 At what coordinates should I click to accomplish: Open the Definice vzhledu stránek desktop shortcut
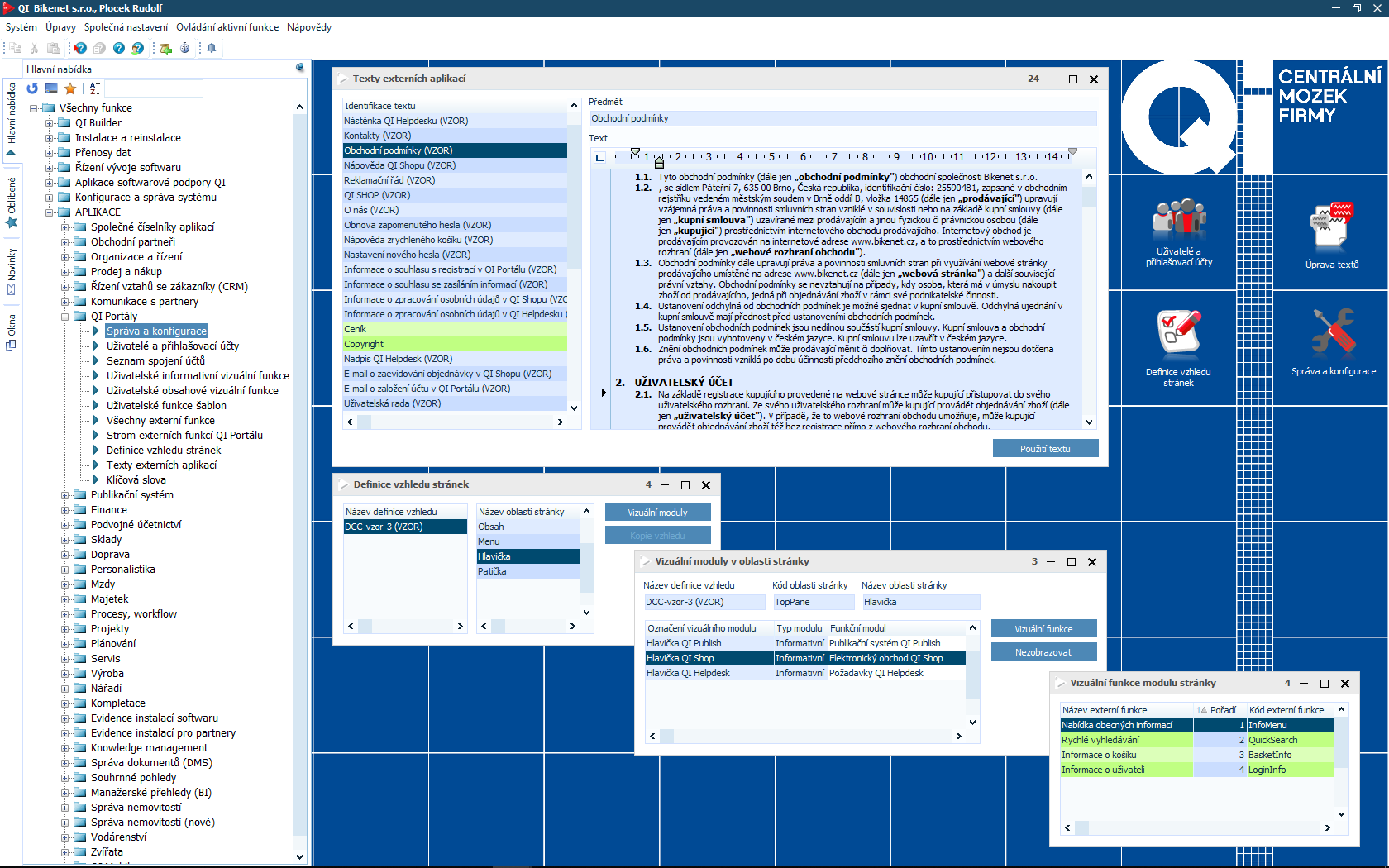pos(1178,347)
